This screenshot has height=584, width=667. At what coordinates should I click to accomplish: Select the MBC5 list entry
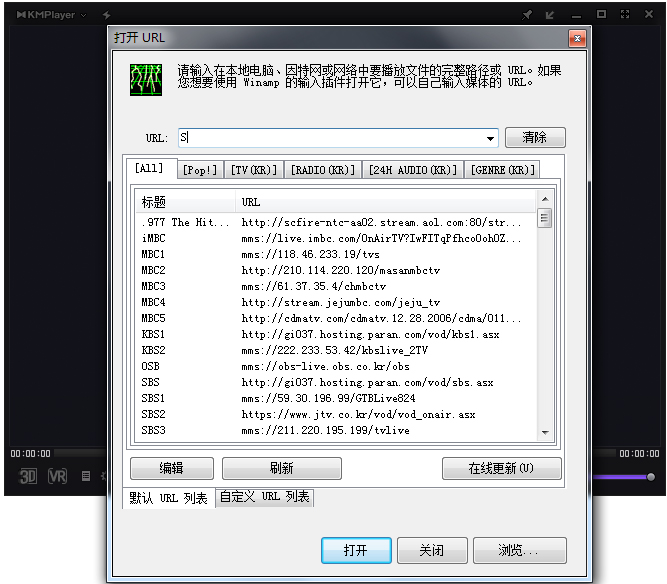336,318
